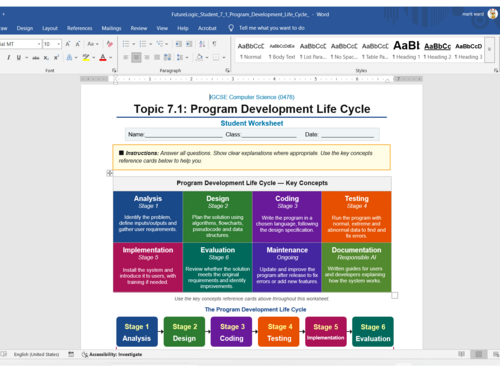The width and height of the screenshot is (500, 375).
Task: Toggle underline formatting
Action: point(19,57)
